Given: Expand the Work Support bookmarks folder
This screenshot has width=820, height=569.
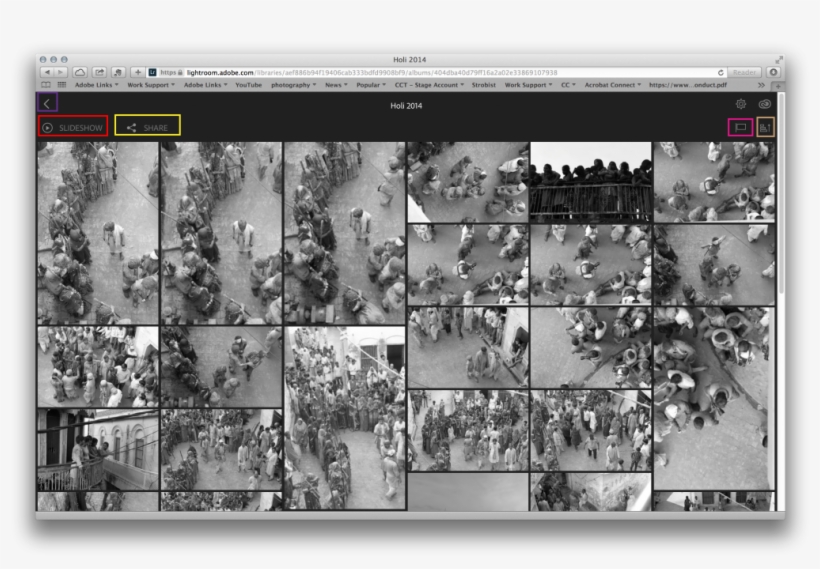Looking at the screenshot, I should coord(151,85).
